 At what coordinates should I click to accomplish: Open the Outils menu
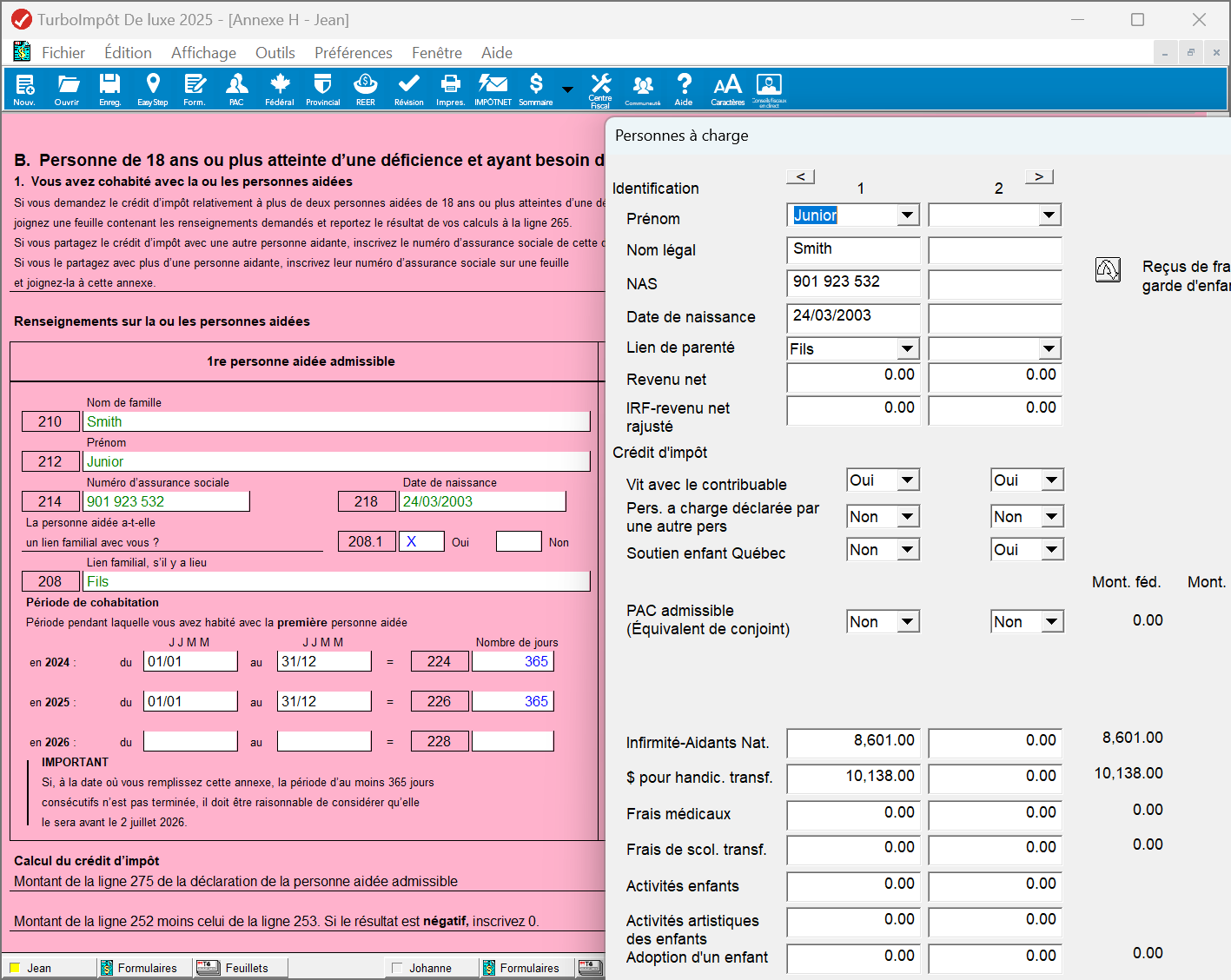(x=275, y=53)
